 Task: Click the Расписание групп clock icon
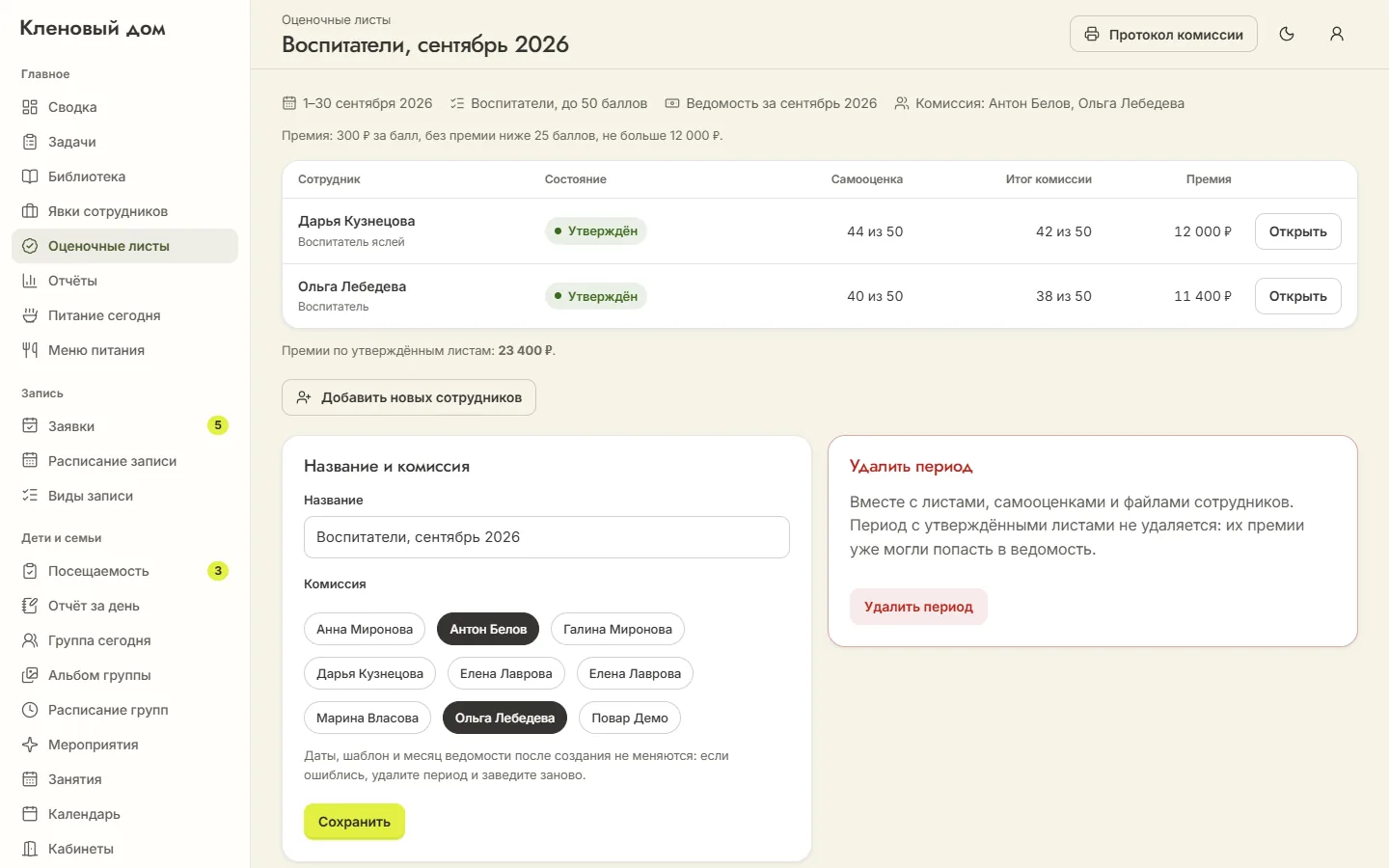click(x=30, y=710)
